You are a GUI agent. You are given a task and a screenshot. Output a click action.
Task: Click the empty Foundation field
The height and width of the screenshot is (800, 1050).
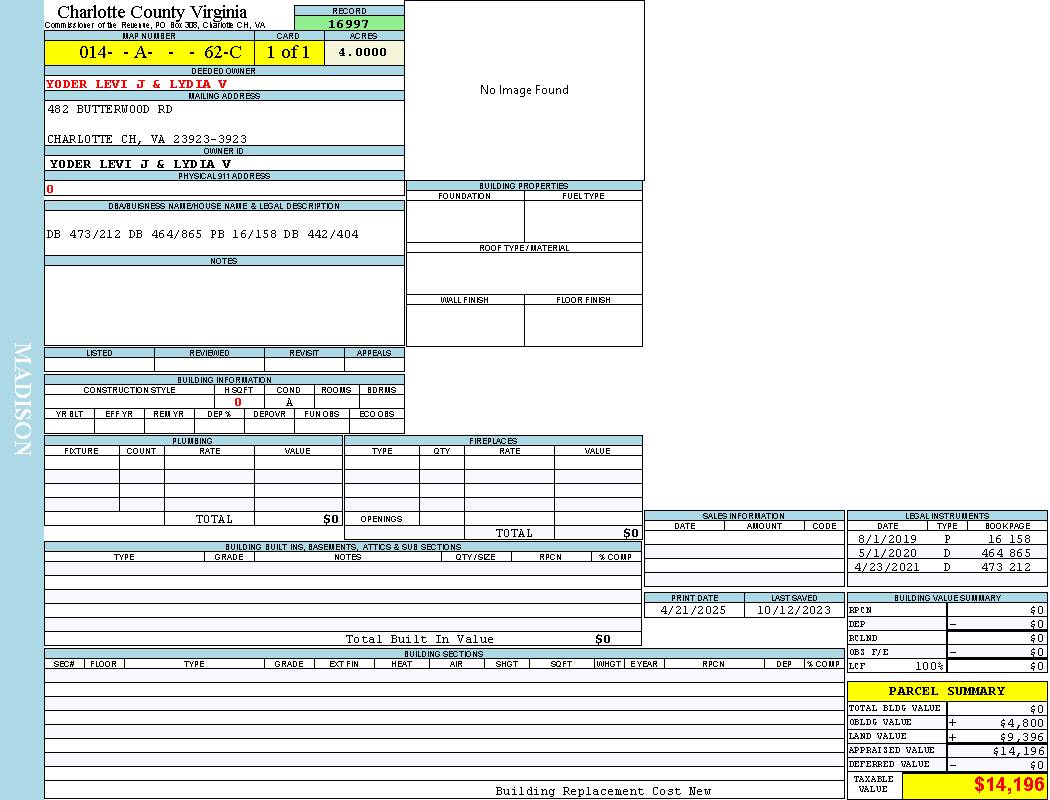[464, 221]
